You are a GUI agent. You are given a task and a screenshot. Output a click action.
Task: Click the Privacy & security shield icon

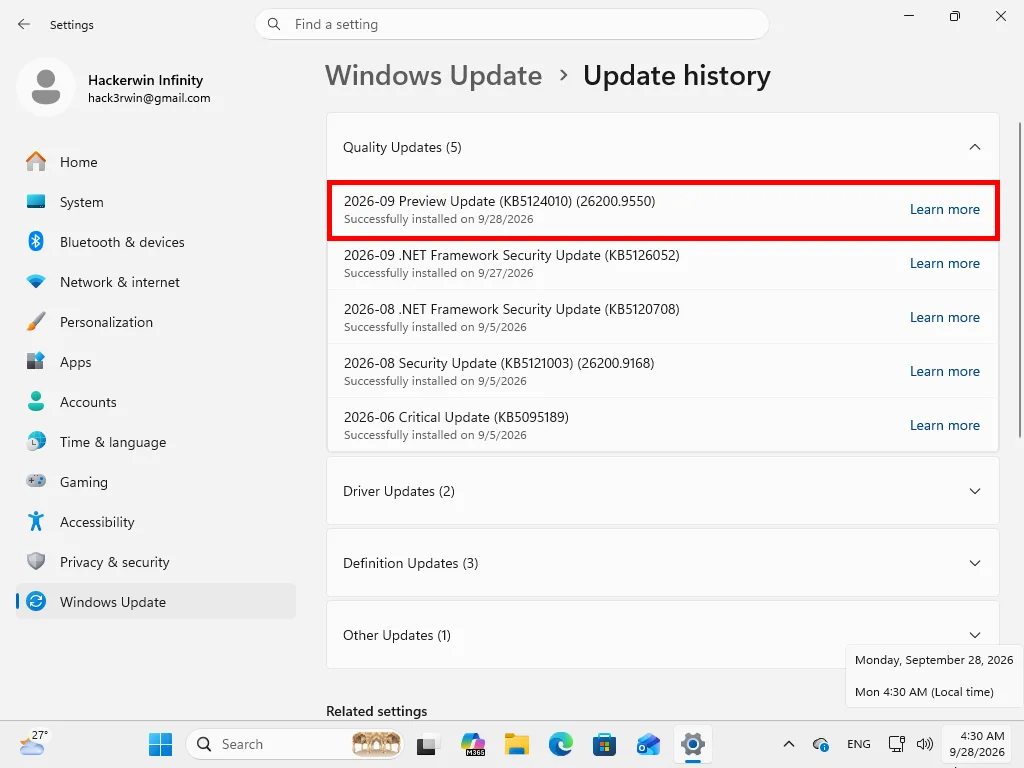pos(36,562)
